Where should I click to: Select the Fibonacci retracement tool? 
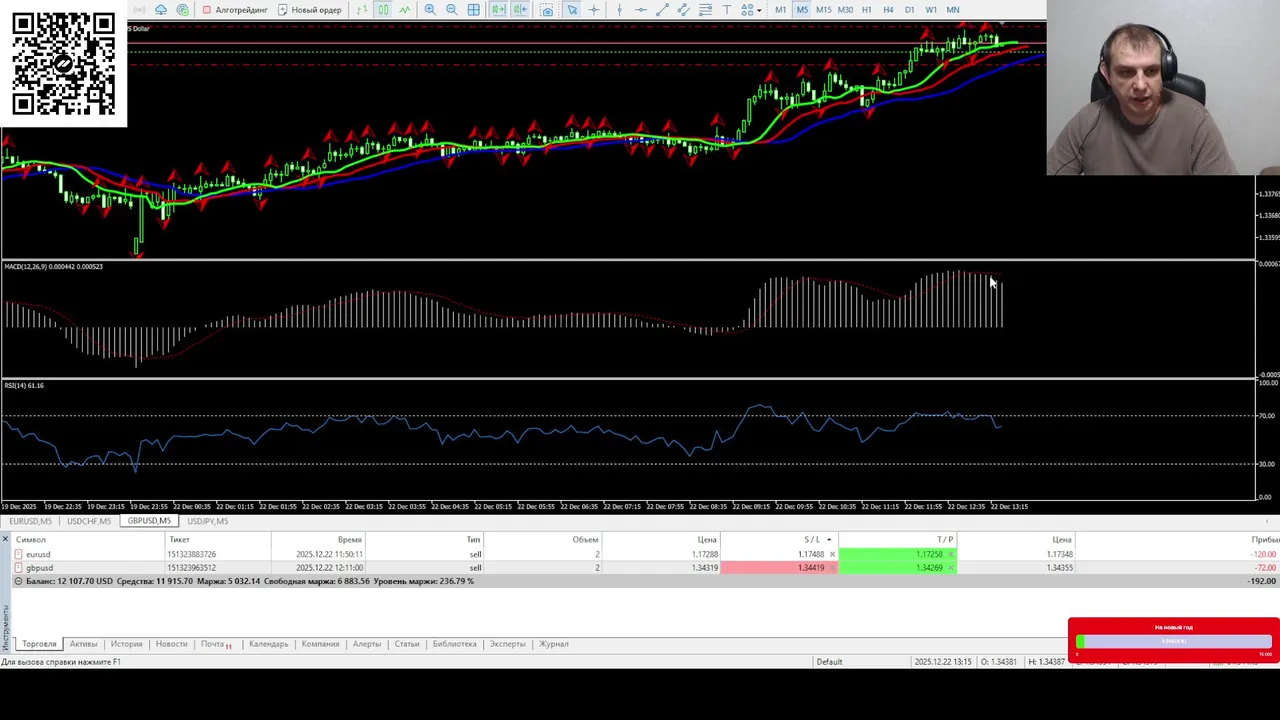click(705, 9)
